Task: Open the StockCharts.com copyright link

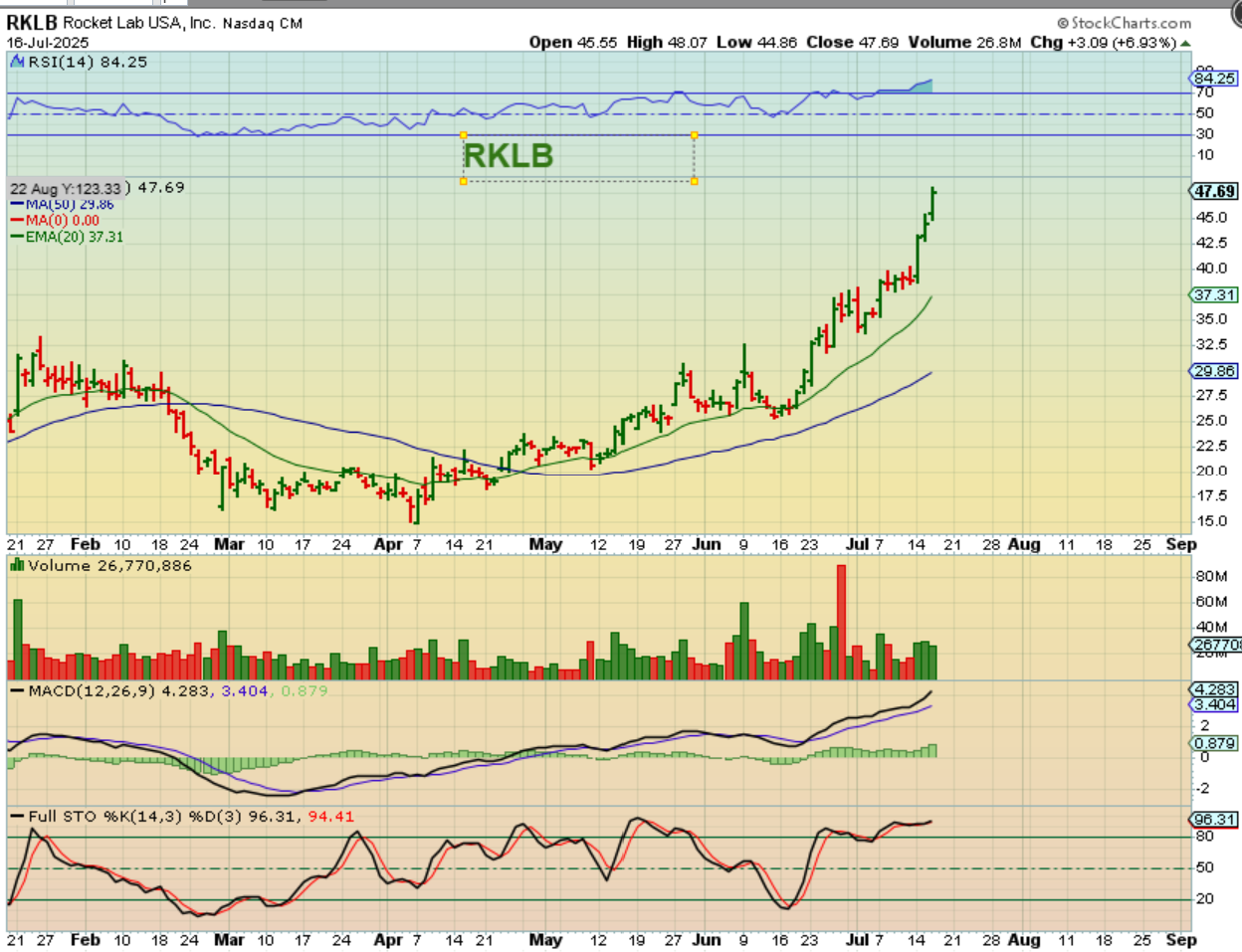Action: [1125, 23]
